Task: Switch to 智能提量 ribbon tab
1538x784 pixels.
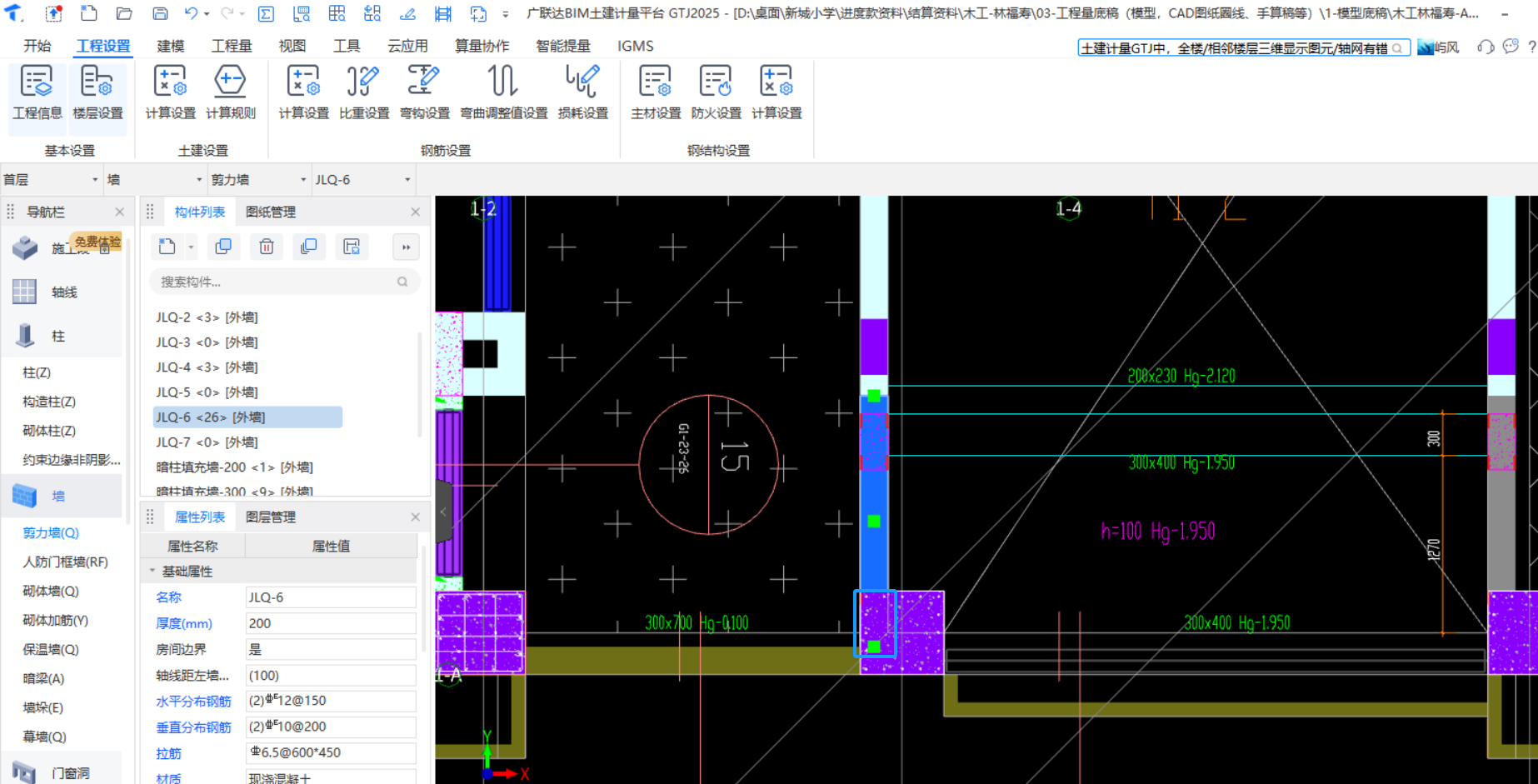Action: click(563, 46)
